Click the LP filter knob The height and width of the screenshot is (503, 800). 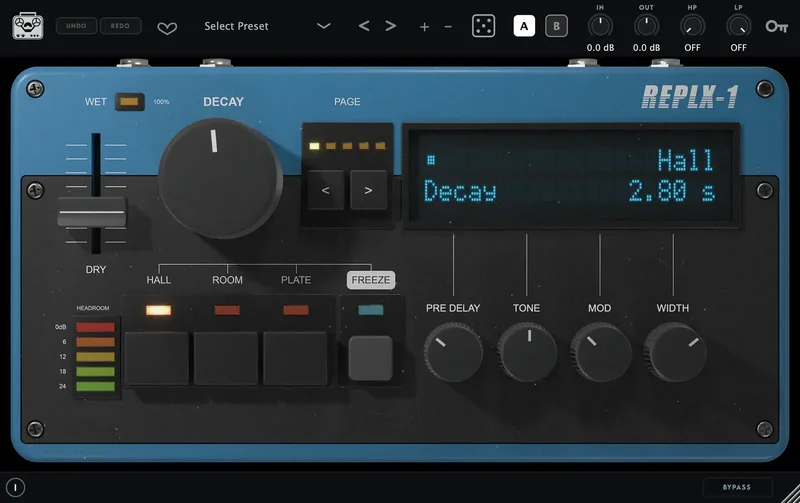pyautogui.click(x=738, y=26)
